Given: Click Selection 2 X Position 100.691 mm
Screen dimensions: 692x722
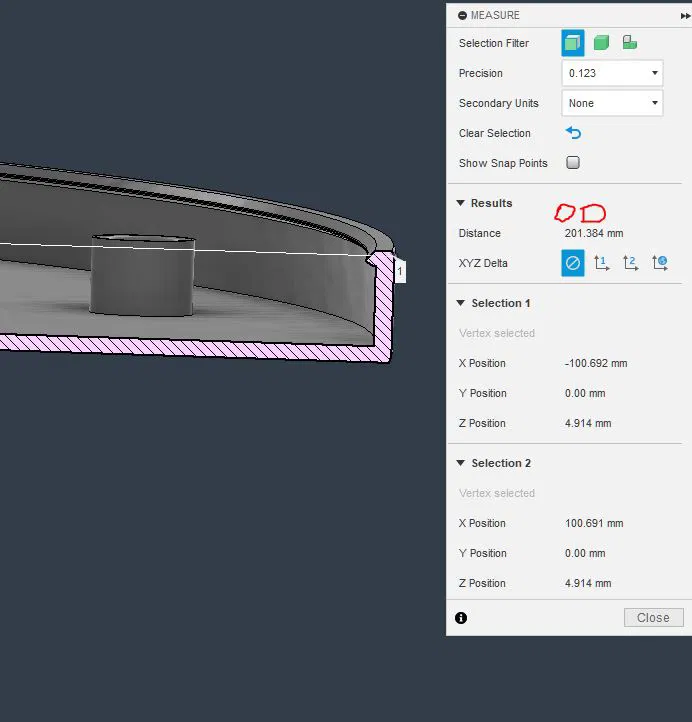Looking at the screenshot, I should click(594, 523).
